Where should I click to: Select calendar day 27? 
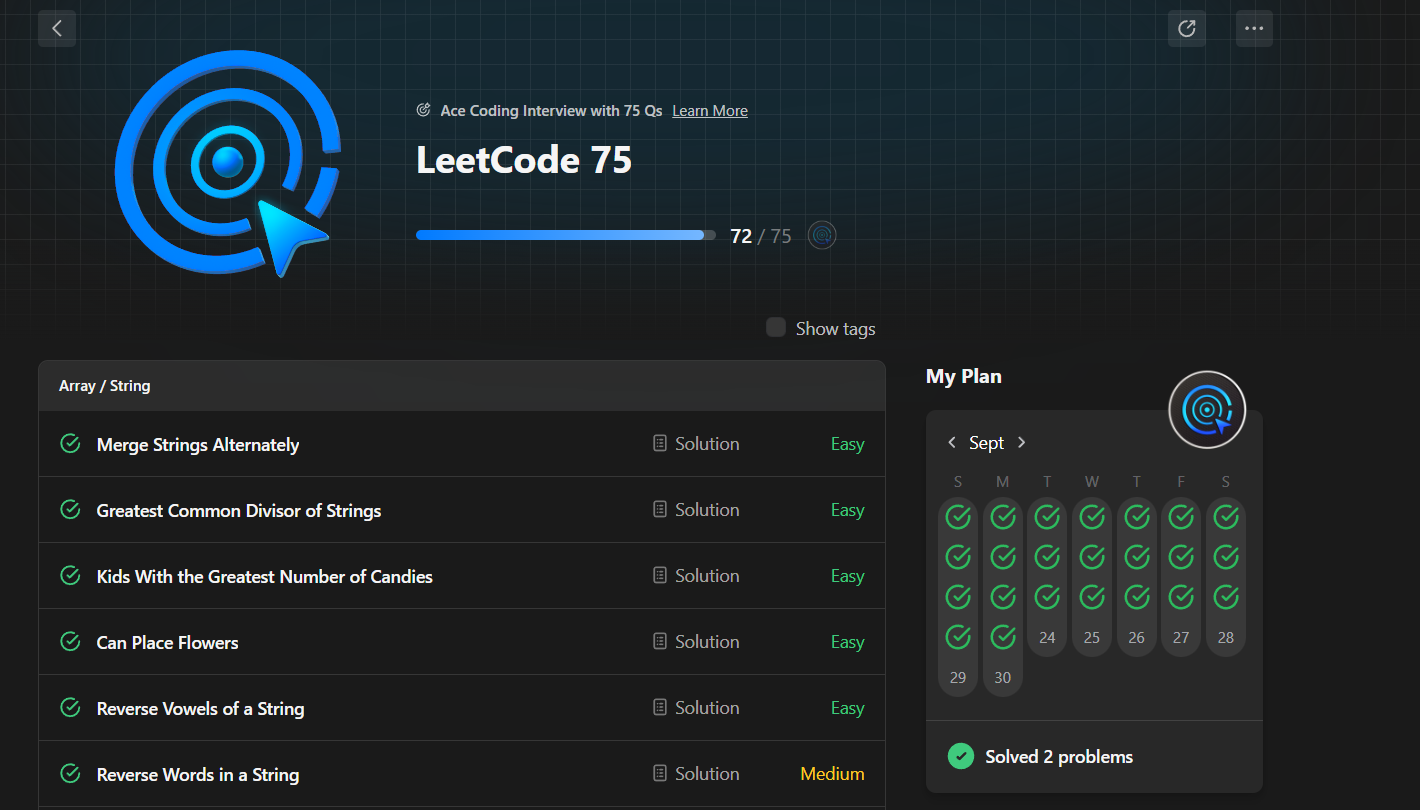(1181, 637)
